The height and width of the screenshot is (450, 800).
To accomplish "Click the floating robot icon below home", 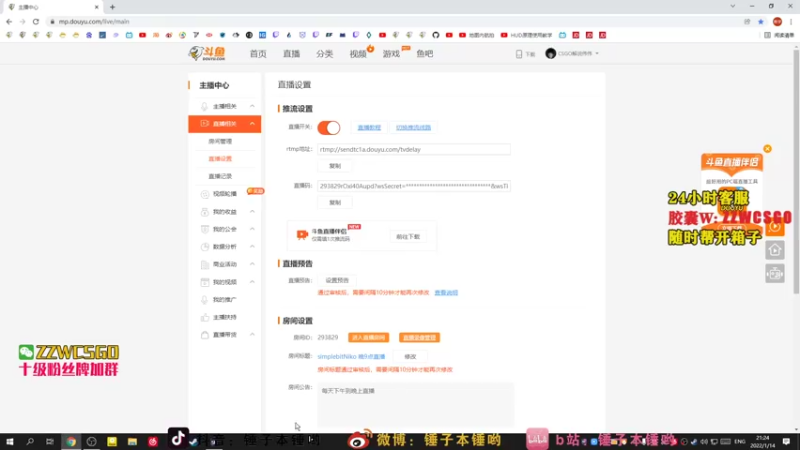I will 774,274.
